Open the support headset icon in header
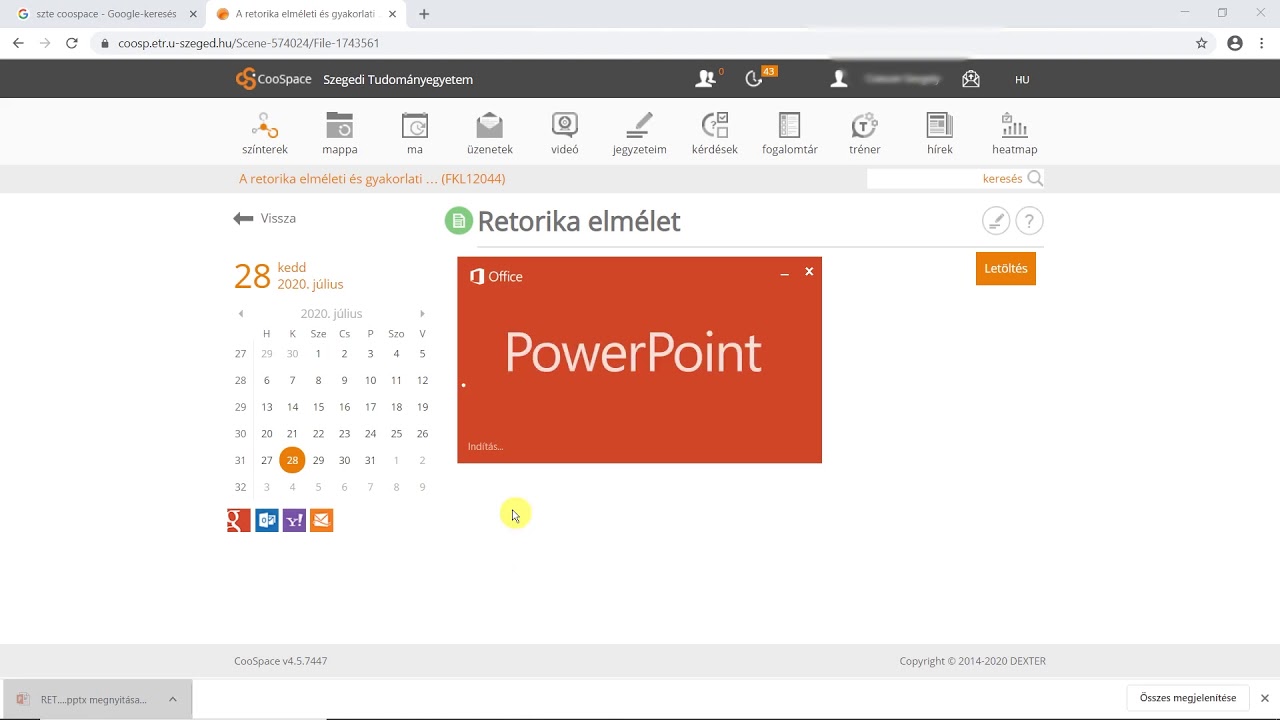Screen dimensions: 1280x720 pos(971,79)
